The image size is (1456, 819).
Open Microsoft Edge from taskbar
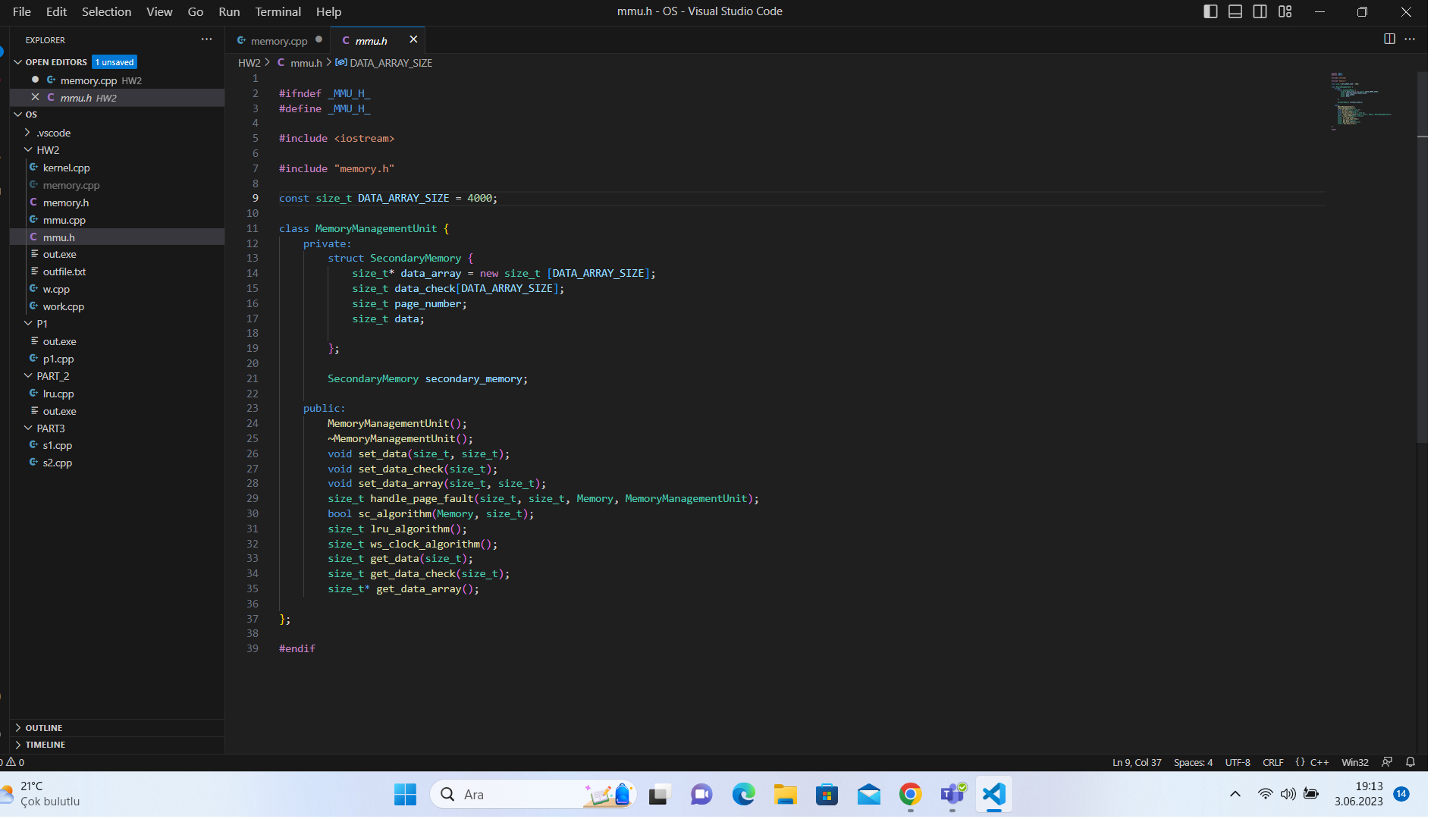click(x=743, y=794)
